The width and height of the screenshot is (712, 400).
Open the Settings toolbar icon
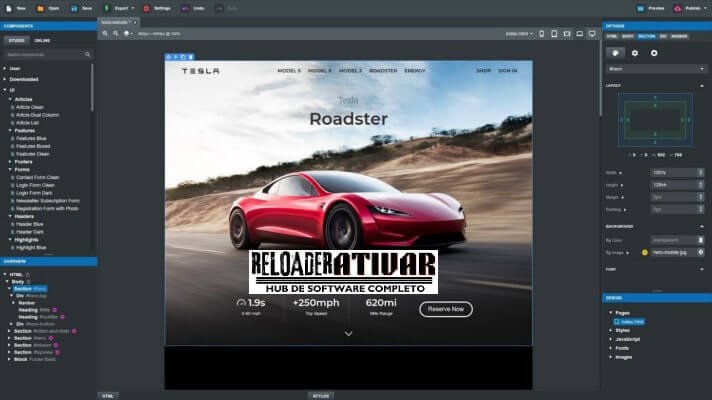pos(146,8)
